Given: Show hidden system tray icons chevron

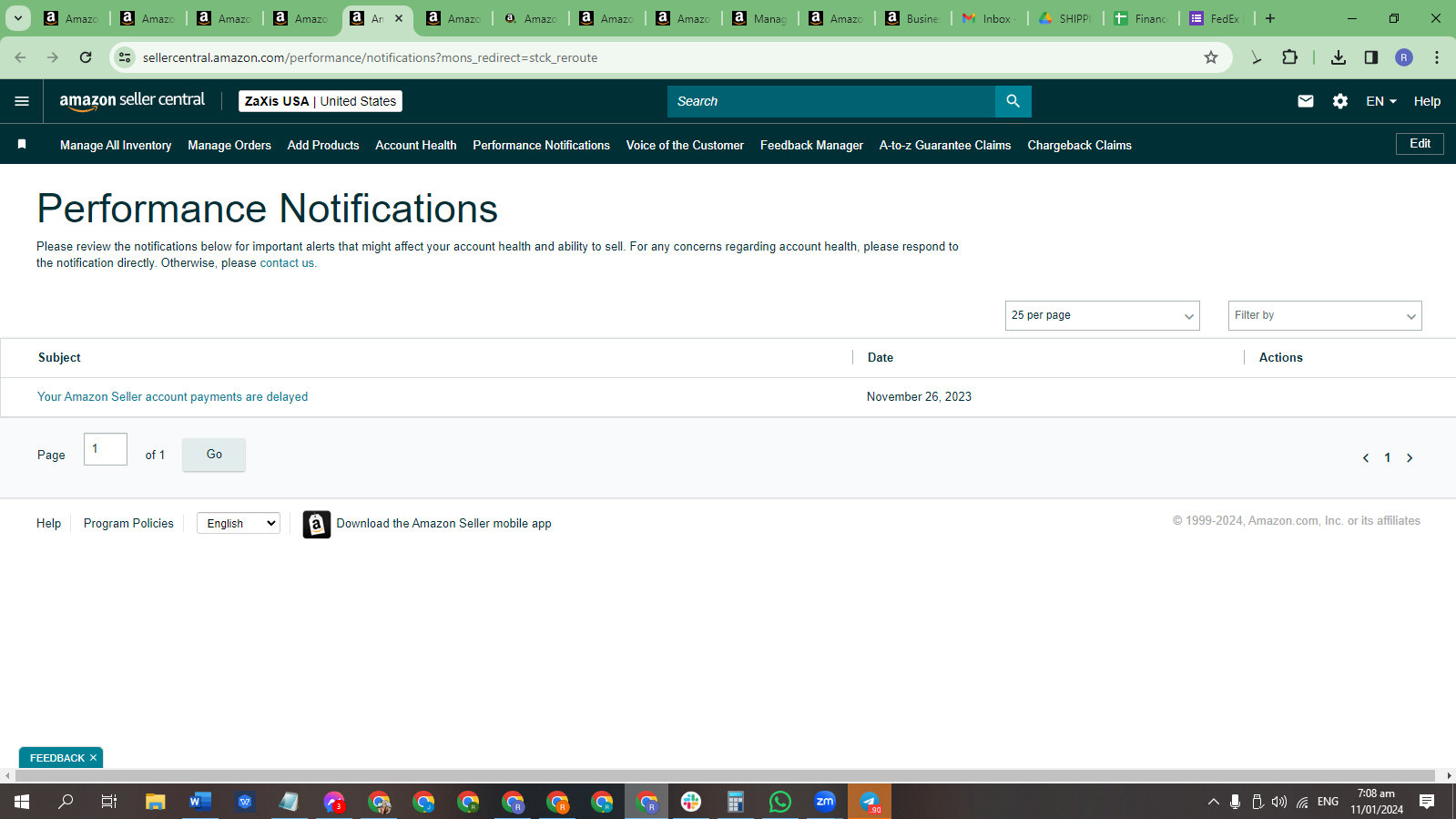Looking at the screenshot, I should tap(1213, 802).
